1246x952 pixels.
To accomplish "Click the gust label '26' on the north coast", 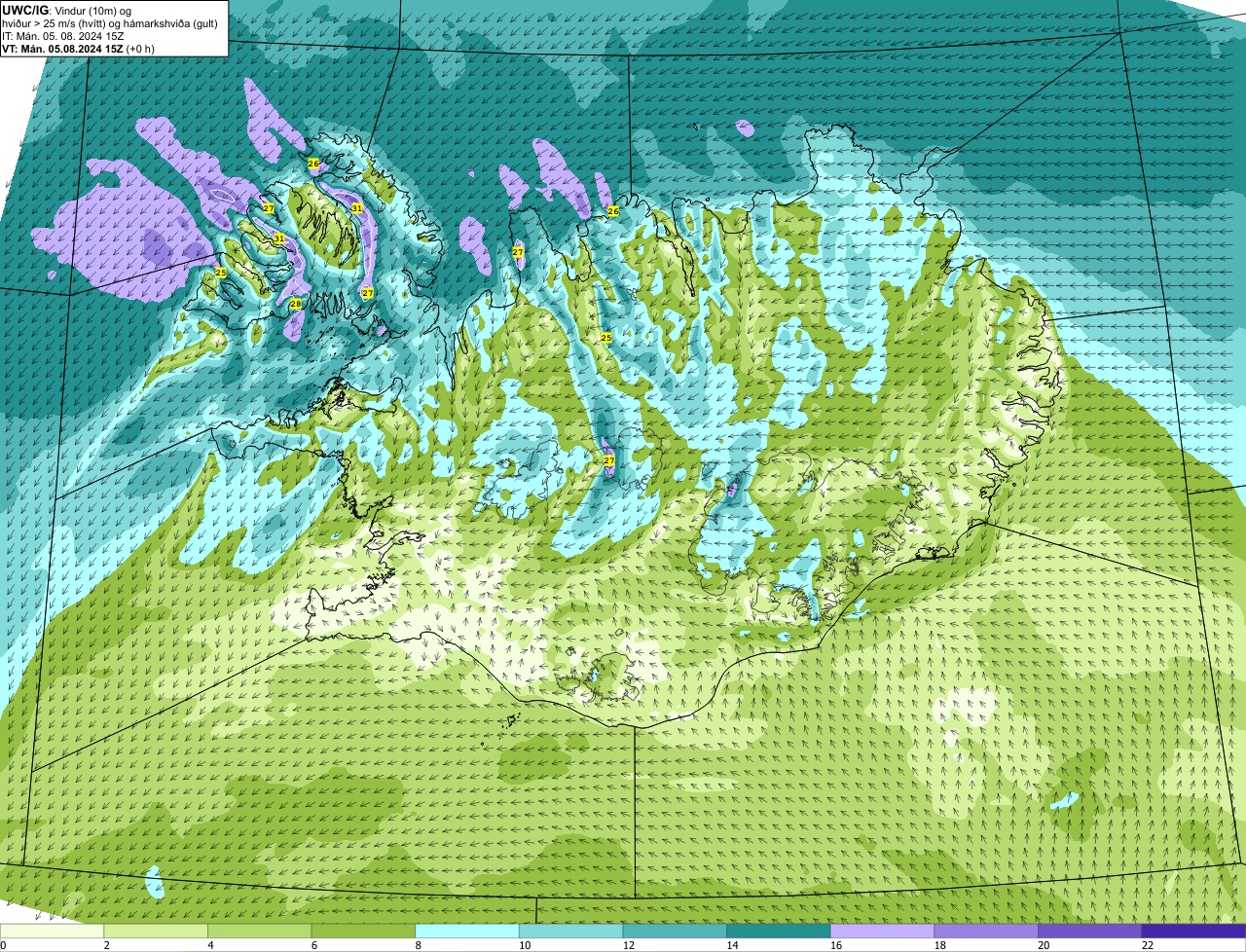I will pos(613,211).
